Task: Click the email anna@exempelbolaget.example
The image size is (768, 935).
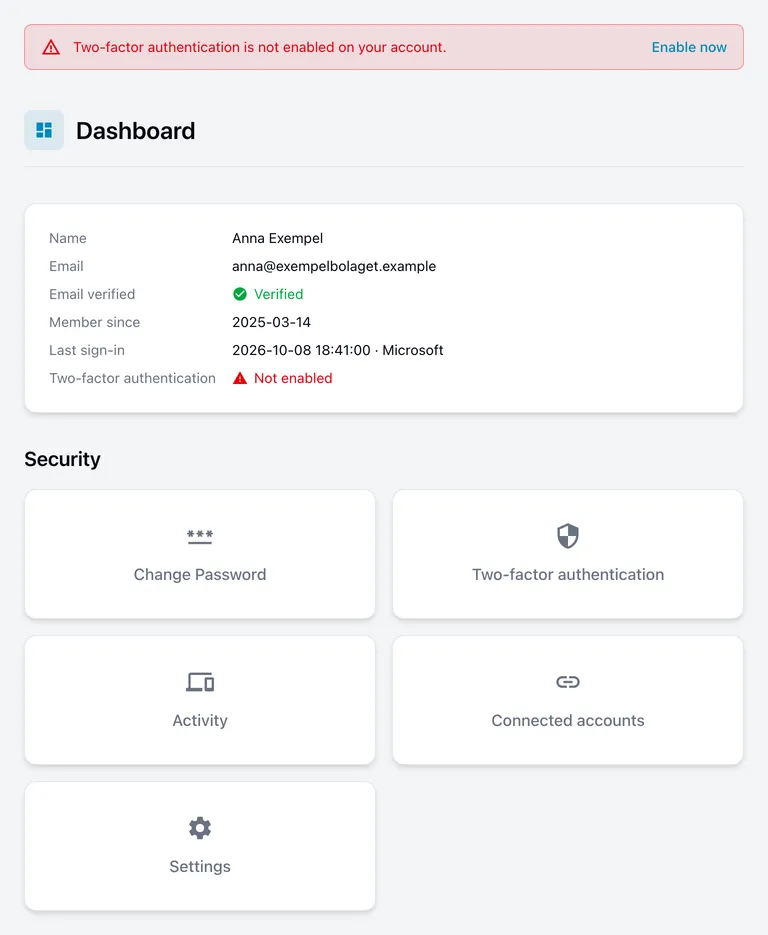Action: tap(334, 266)
